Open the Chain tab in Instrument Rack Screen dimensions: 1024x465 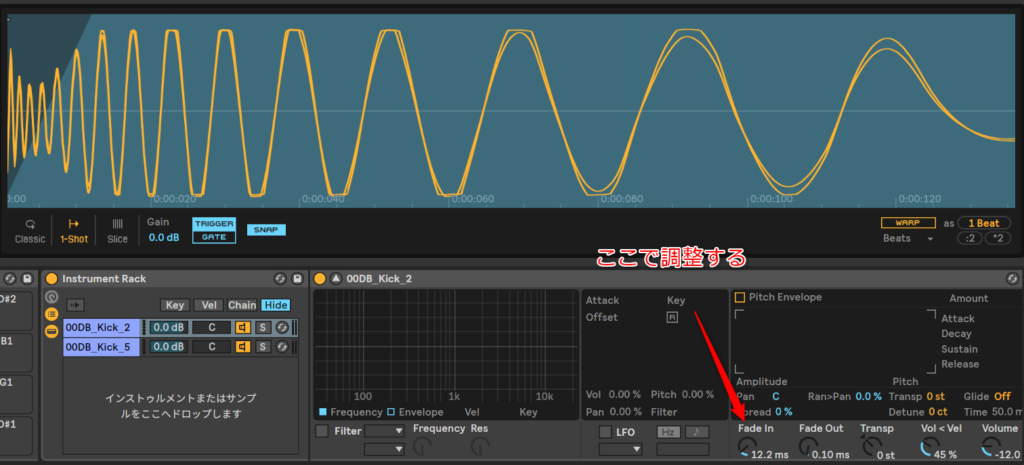[x=242, y=305]
